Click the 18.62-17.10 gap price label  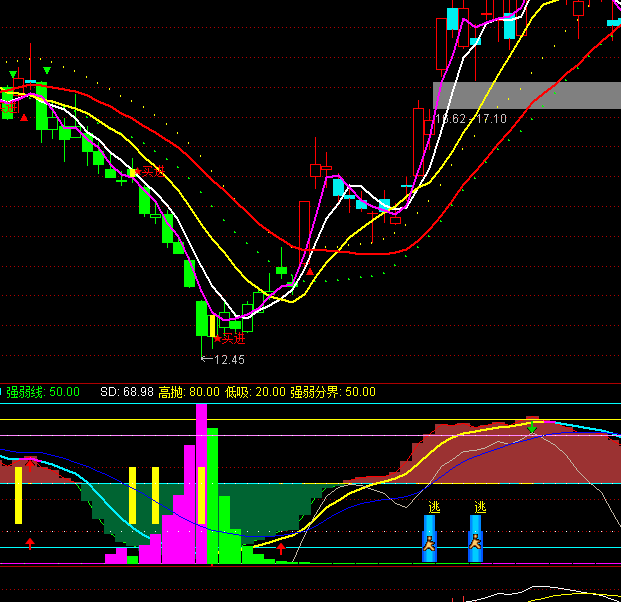tap(471, 119)
